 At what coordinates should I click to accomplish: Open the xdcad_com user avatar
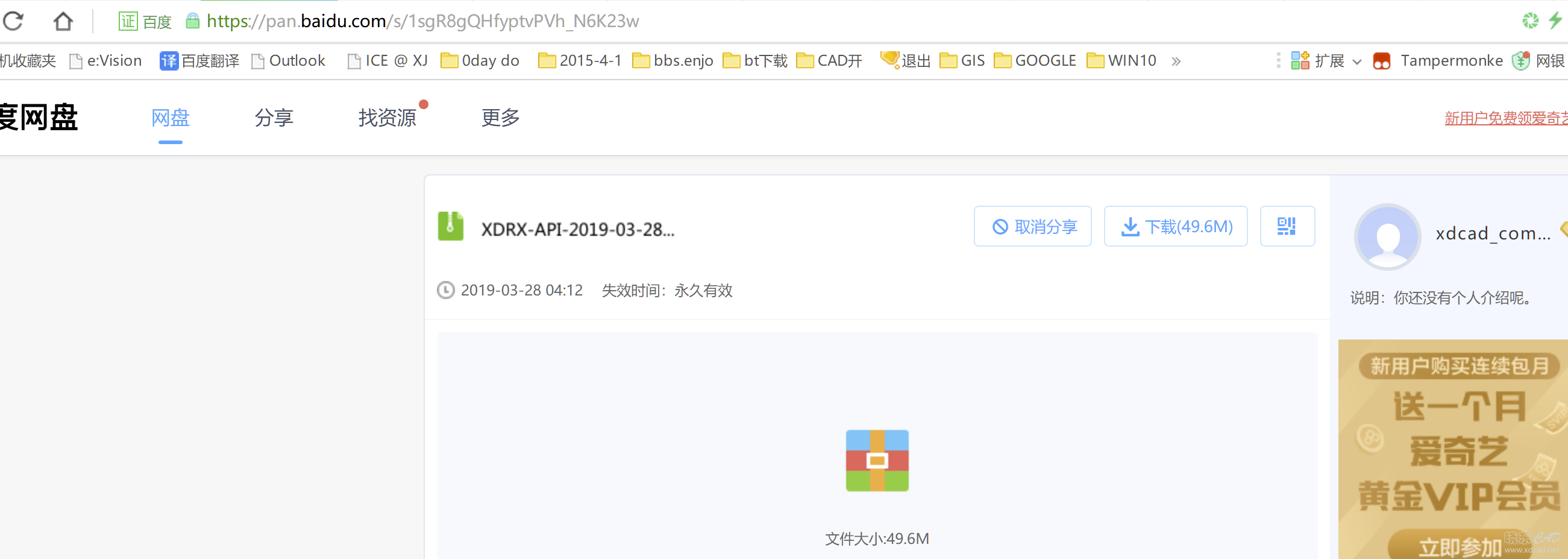[x=1387, y=237]
